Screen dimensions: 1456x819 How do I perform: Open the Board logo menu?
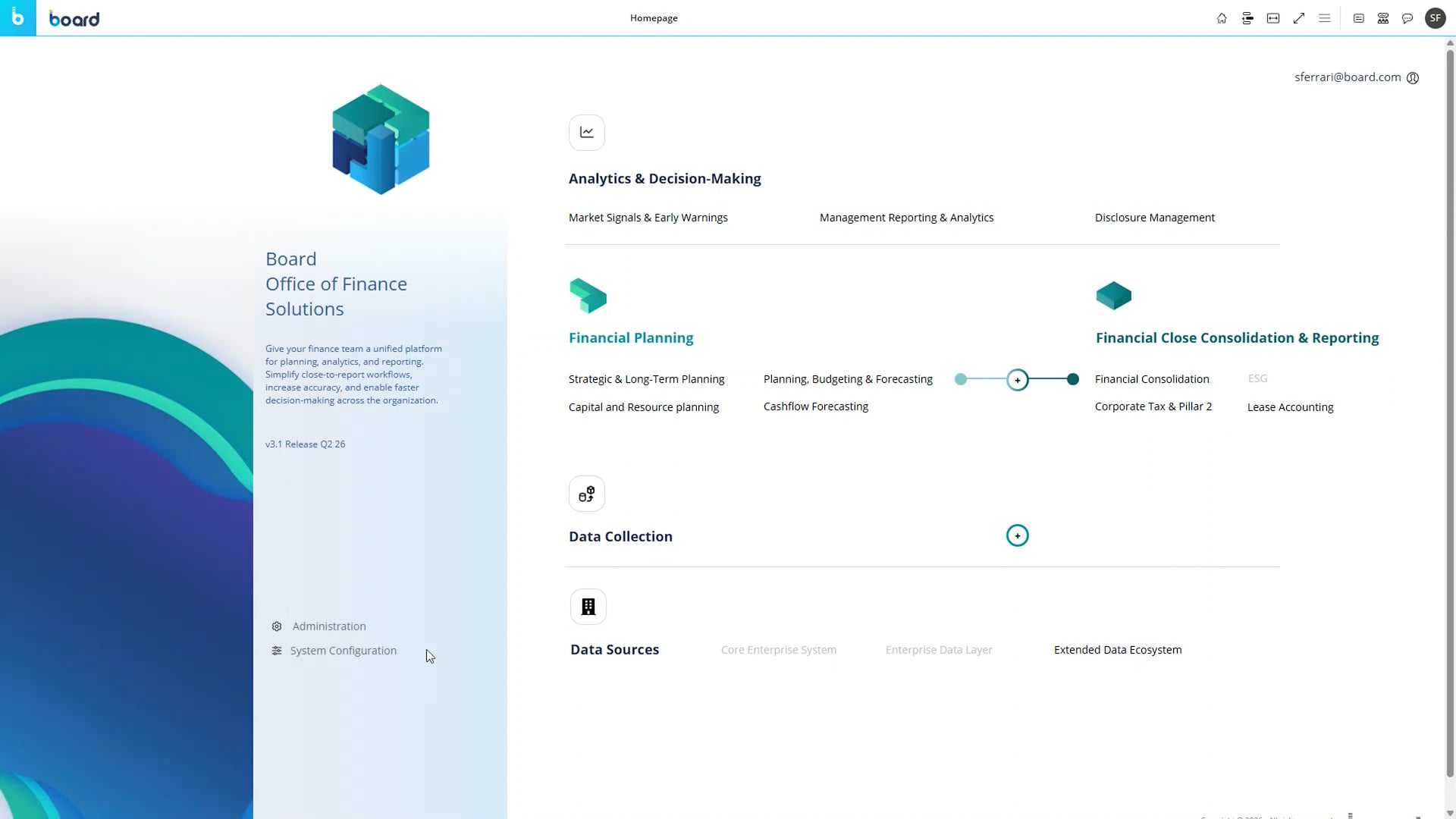coord(17,17)
